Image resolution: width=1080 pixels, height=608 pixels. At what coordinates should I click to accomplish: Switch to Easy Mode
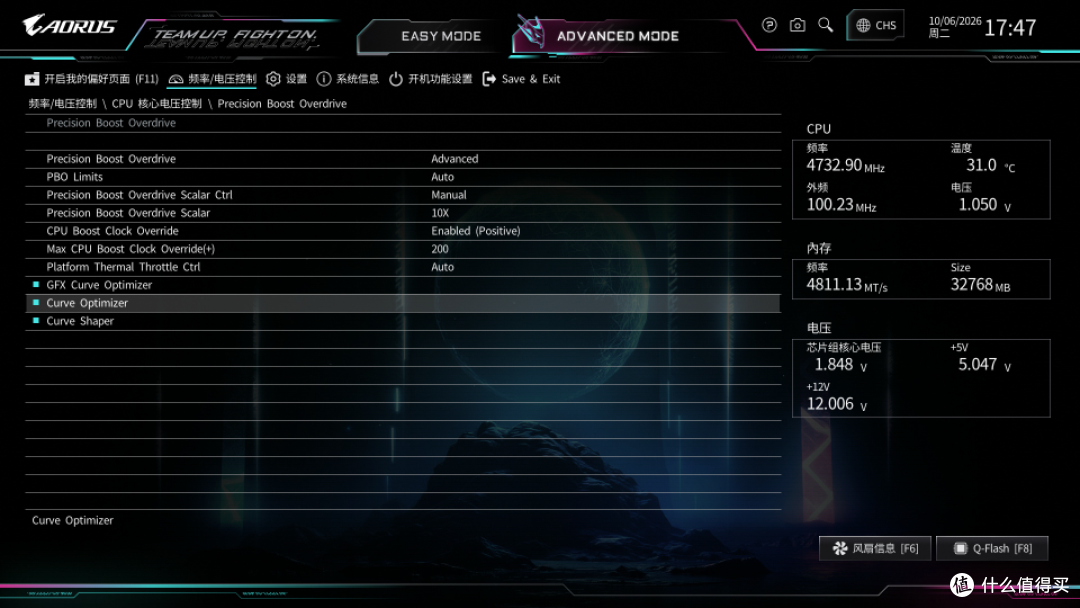(441, 36)
